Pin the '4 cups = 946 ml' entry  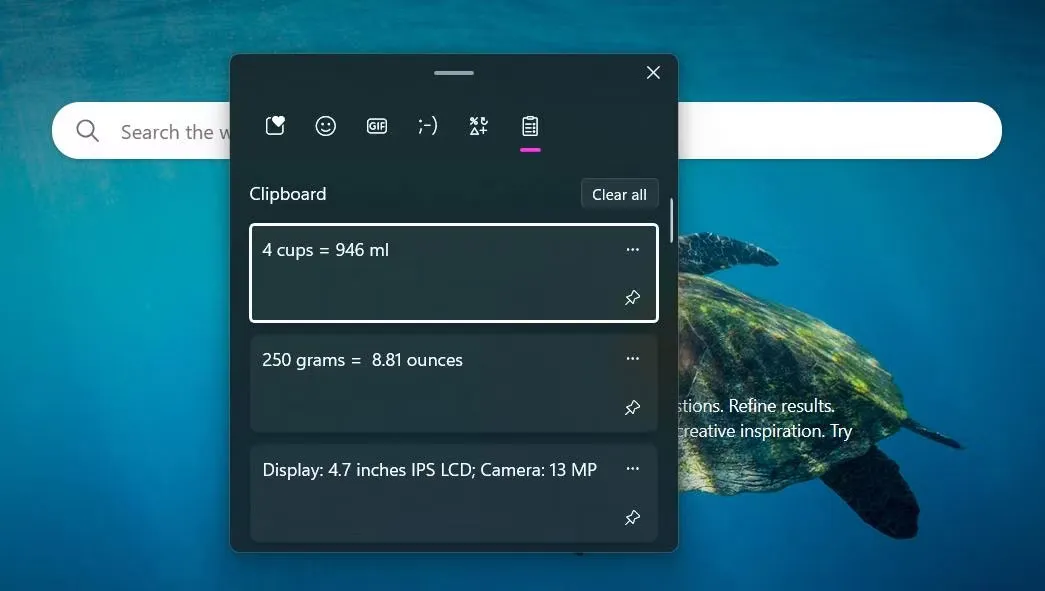click(x=632, y=297)
